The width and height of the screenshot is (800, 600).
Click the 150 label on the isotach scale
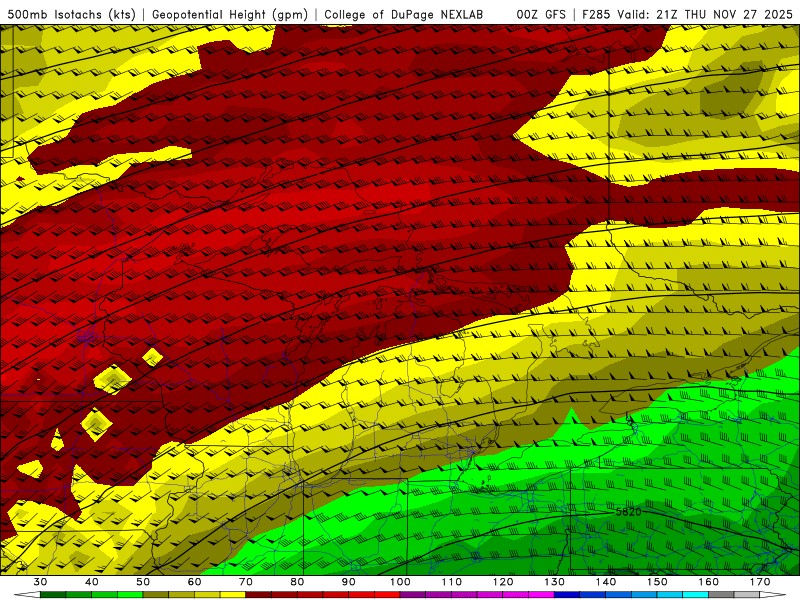click(x=657, y=582)
